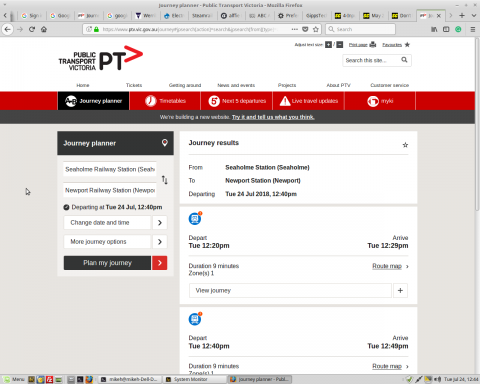Viewport: 480px width, 384px height.
Task: Open the Timetables tab
Action: coord(165,101)
